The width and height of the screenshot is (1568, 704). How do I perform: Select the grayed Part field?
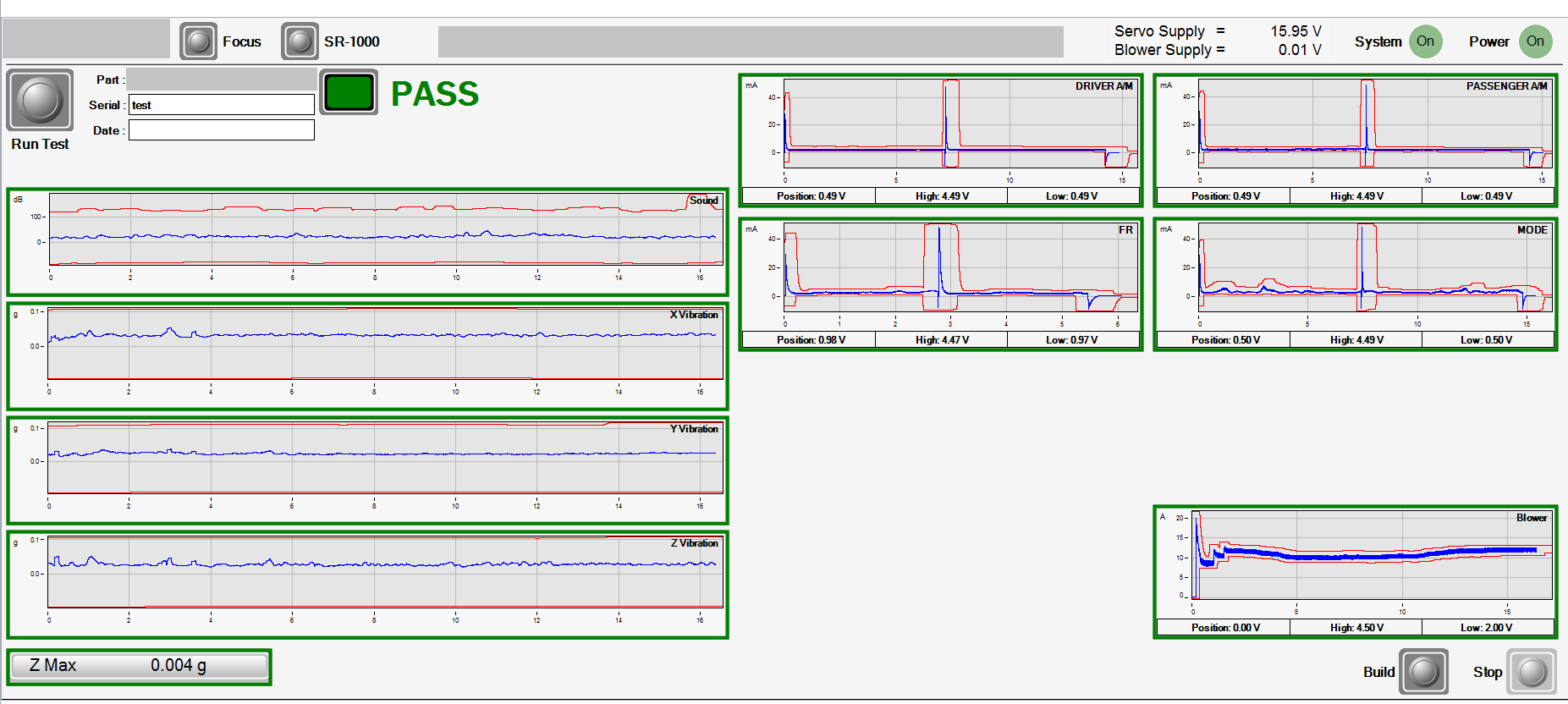click(x=222, y=80)
